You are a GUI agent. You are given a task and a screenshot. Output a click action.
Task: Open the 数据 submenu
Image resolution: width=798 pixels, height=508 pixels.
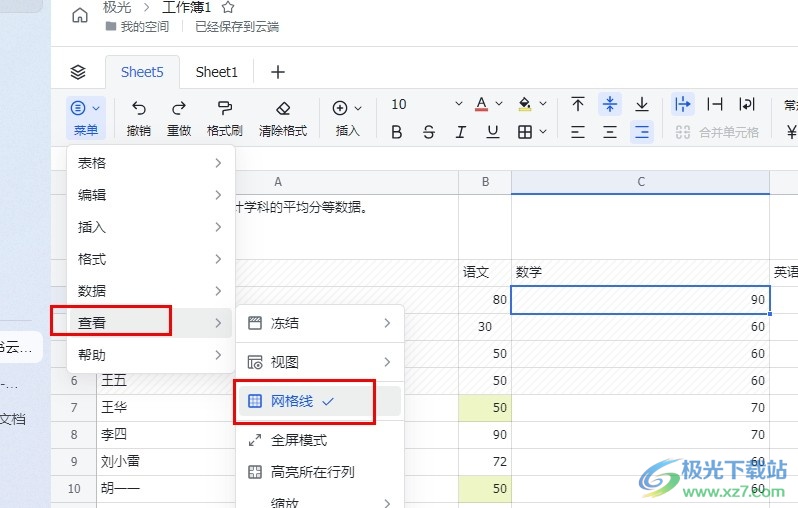150,291
